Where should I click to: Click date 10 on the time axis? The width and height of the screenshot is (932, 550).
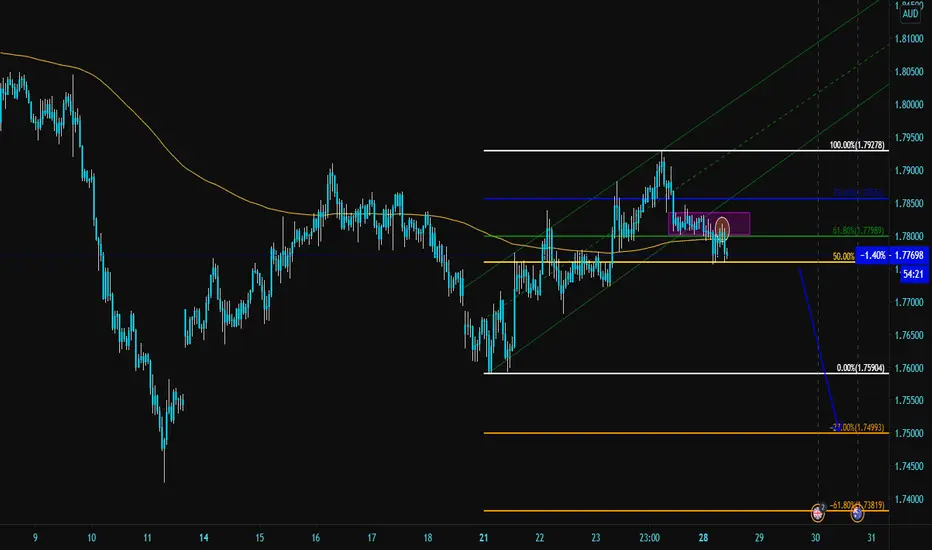pos(92,538)
